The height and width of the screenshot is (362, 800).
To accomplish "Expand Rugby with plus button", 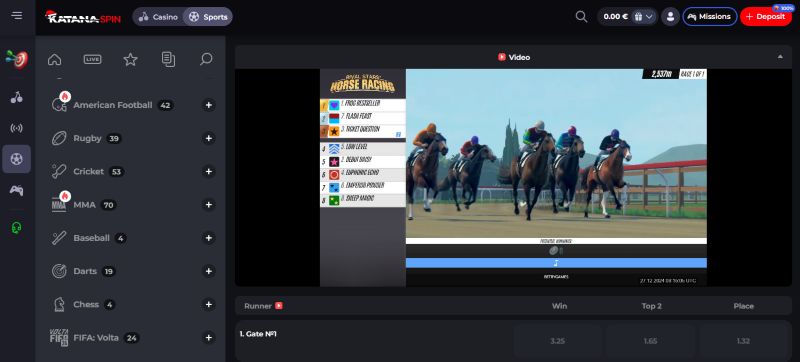I will click(208, 138).
